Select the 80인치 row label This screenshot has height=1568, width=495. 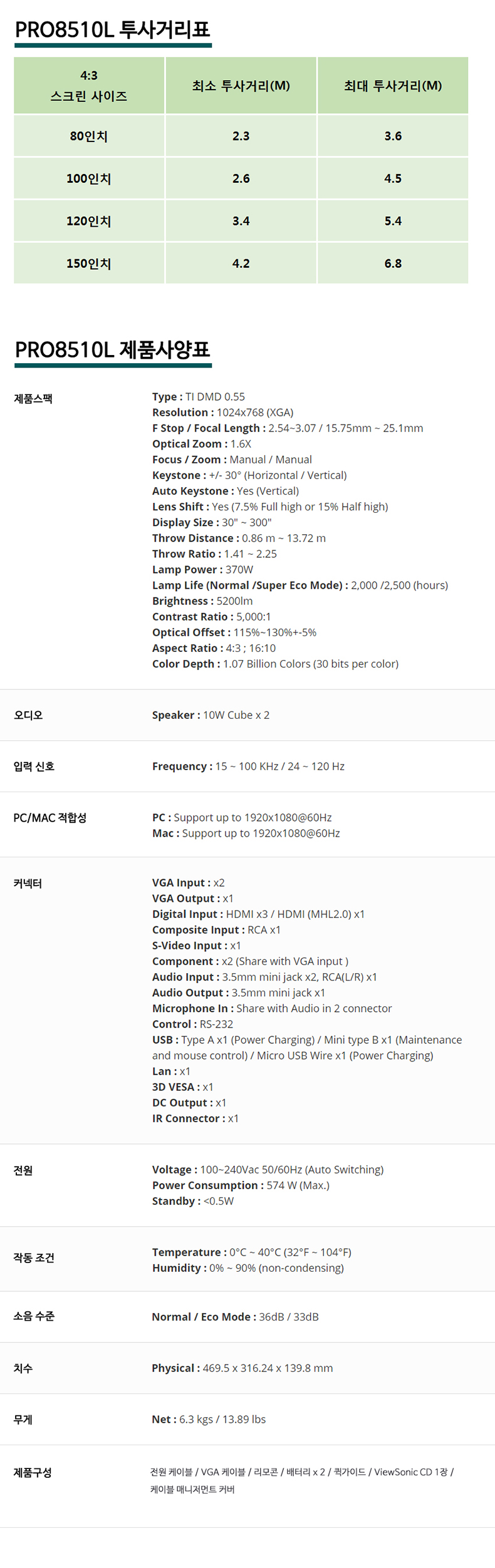pos(89,136)
